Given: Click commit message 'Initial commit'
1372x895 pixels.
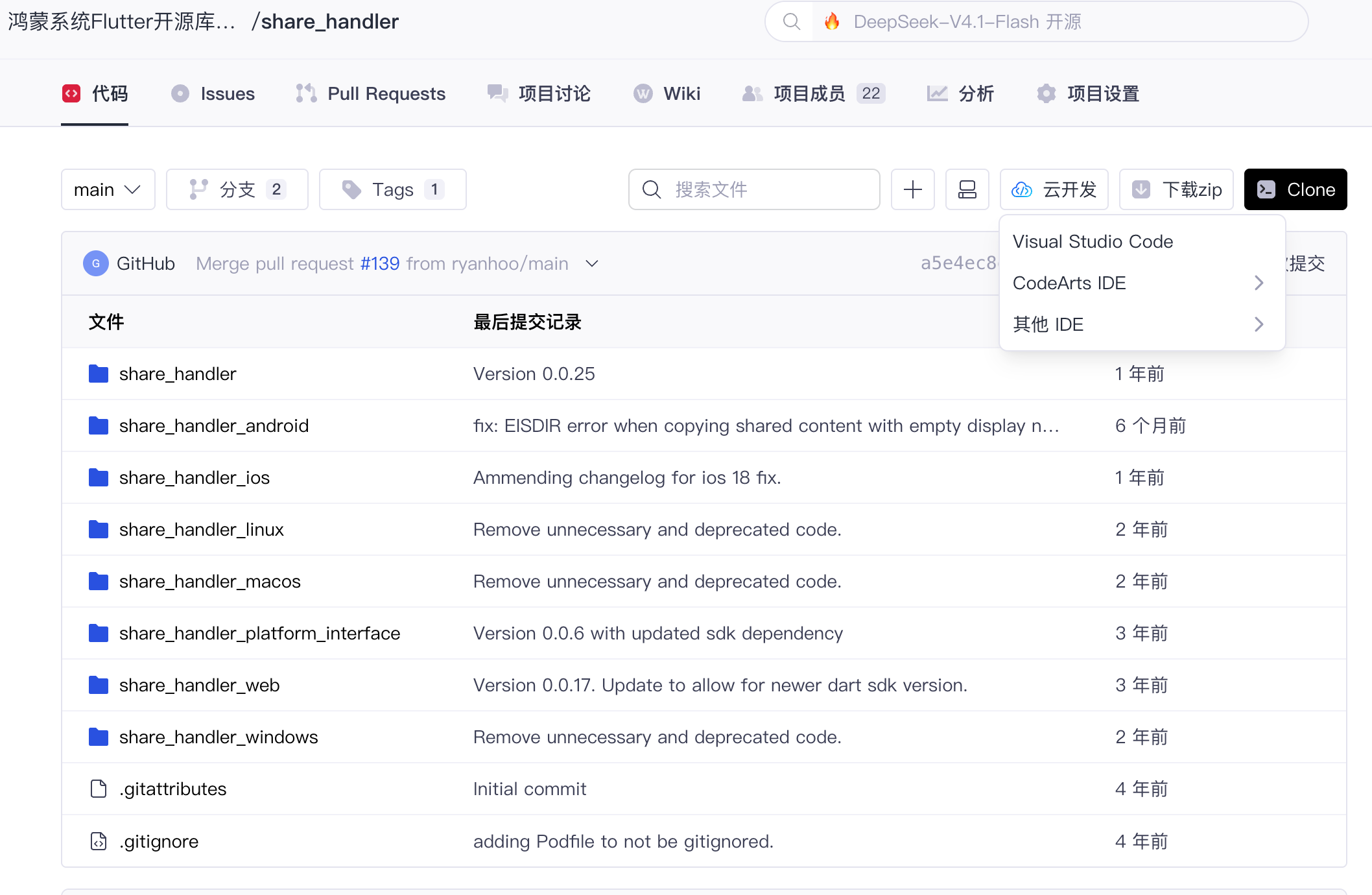Looking at the screenshot, I should 530,789.
